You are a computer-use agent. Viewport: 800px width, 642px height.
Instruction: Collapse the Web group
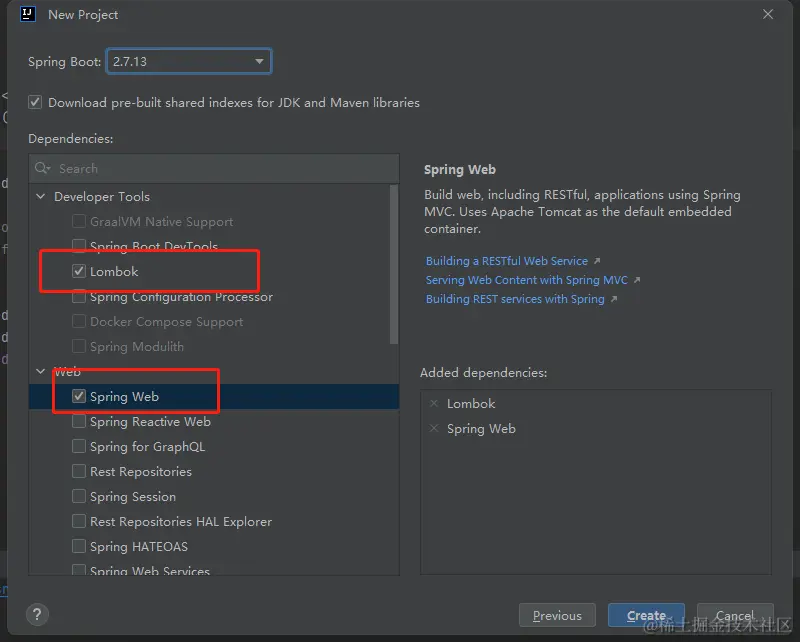[40, 371]
